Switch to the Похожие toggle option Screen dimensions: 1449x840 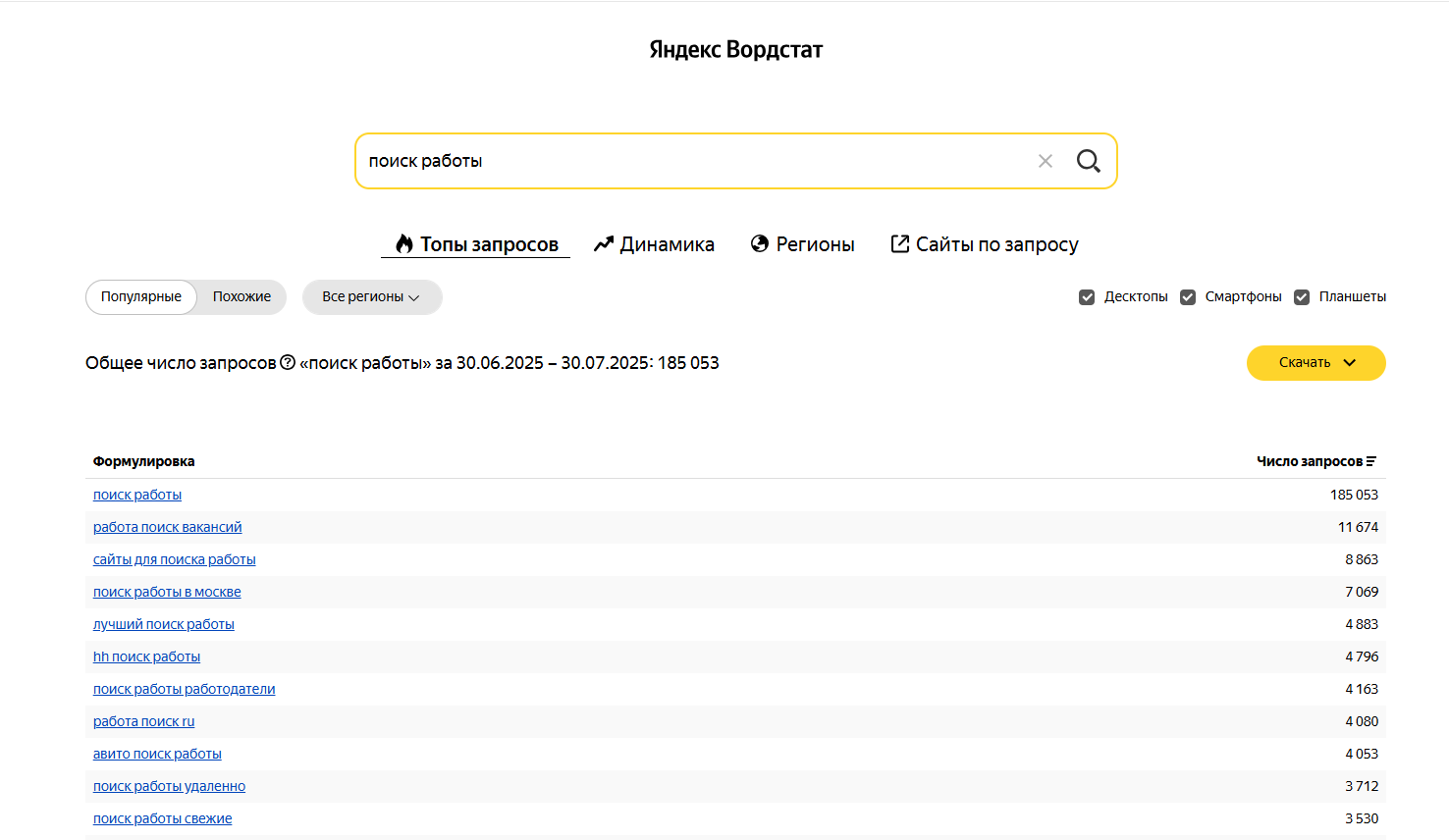241,297
